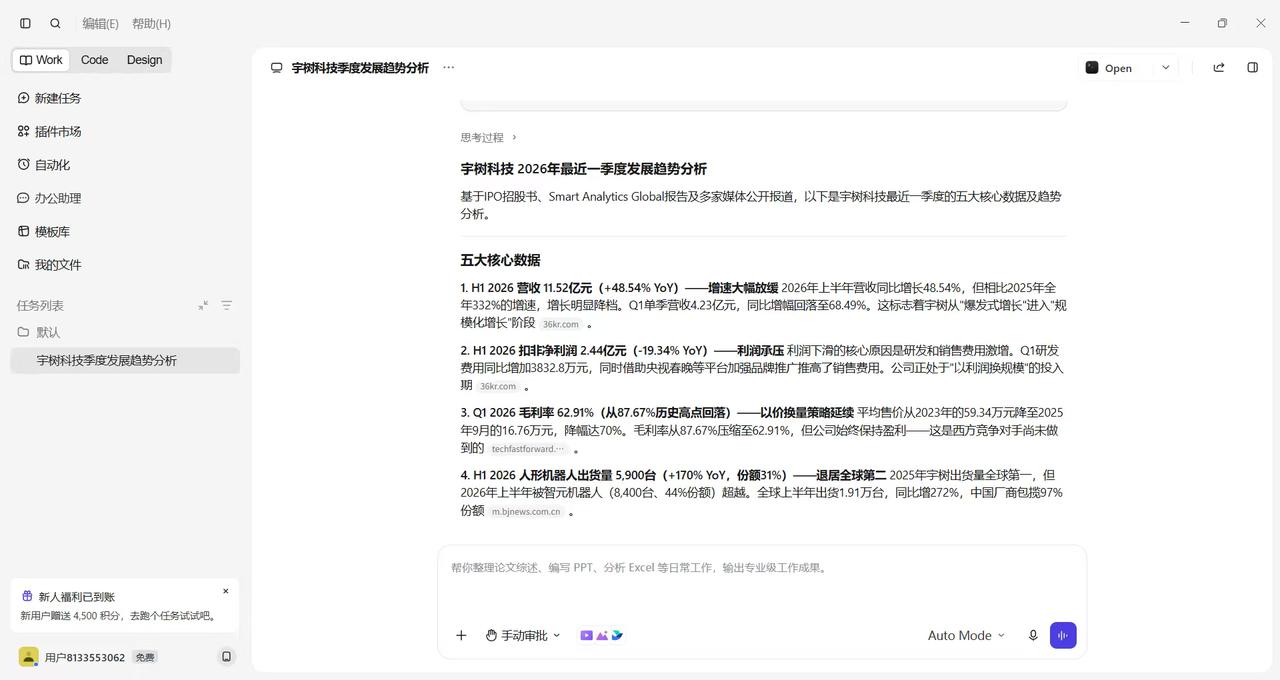
Task: Switch to the Work tab
Action: coord(41,60)
